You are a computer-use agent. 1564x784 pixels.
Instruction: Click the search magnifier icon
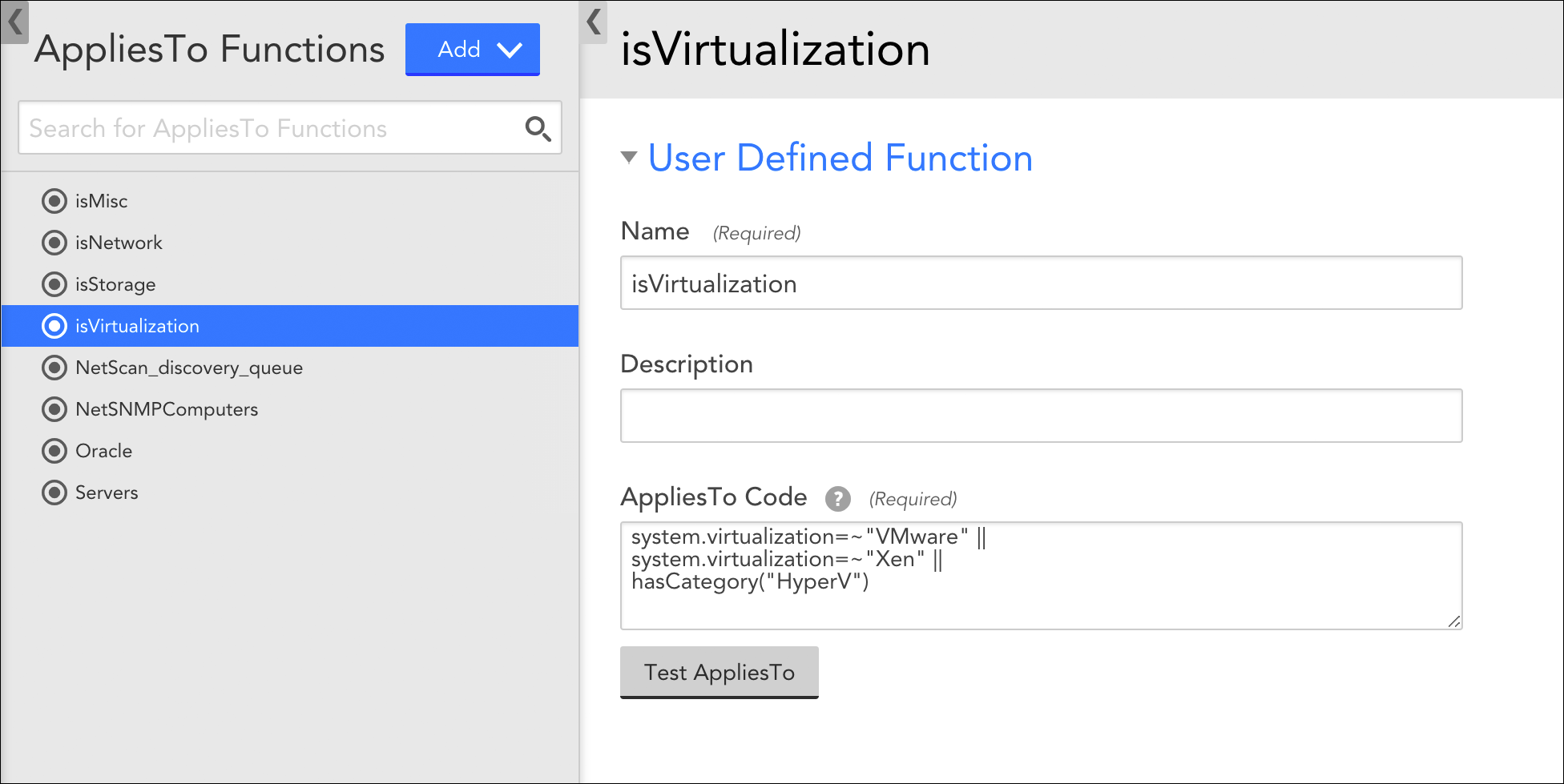(538, 128)
